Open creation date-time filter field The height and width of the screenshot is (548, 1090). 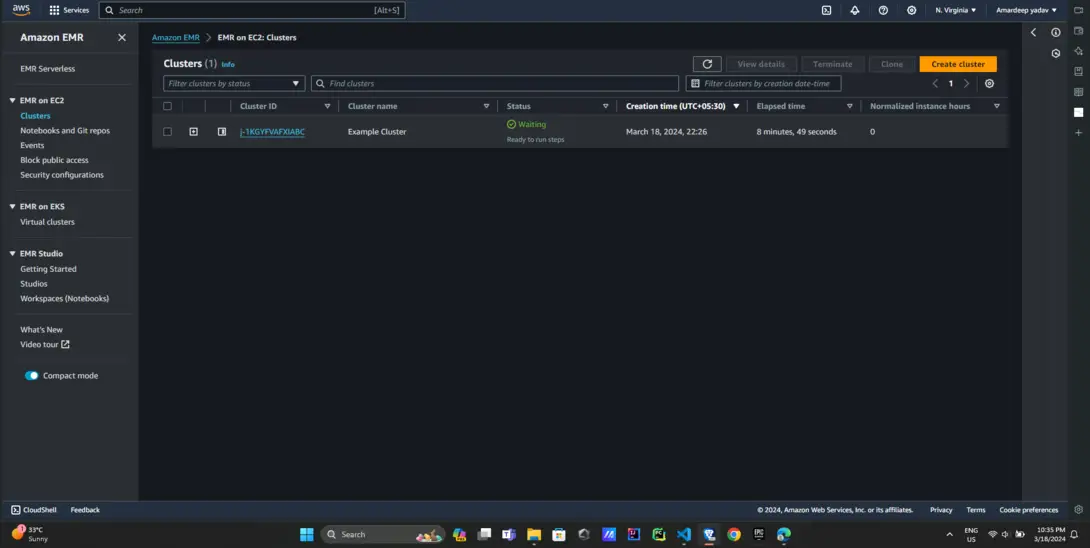coord(763,83)
